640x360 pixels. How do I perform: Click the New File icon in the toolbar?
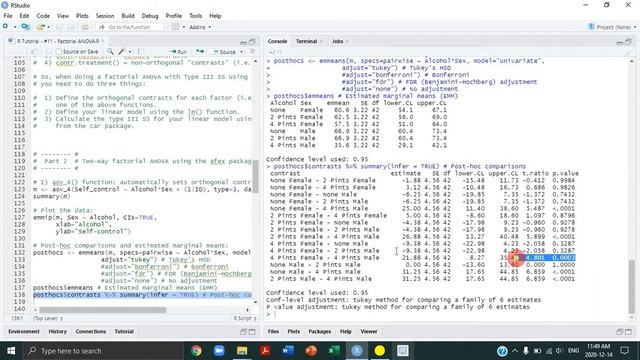(x=5, y=27)
